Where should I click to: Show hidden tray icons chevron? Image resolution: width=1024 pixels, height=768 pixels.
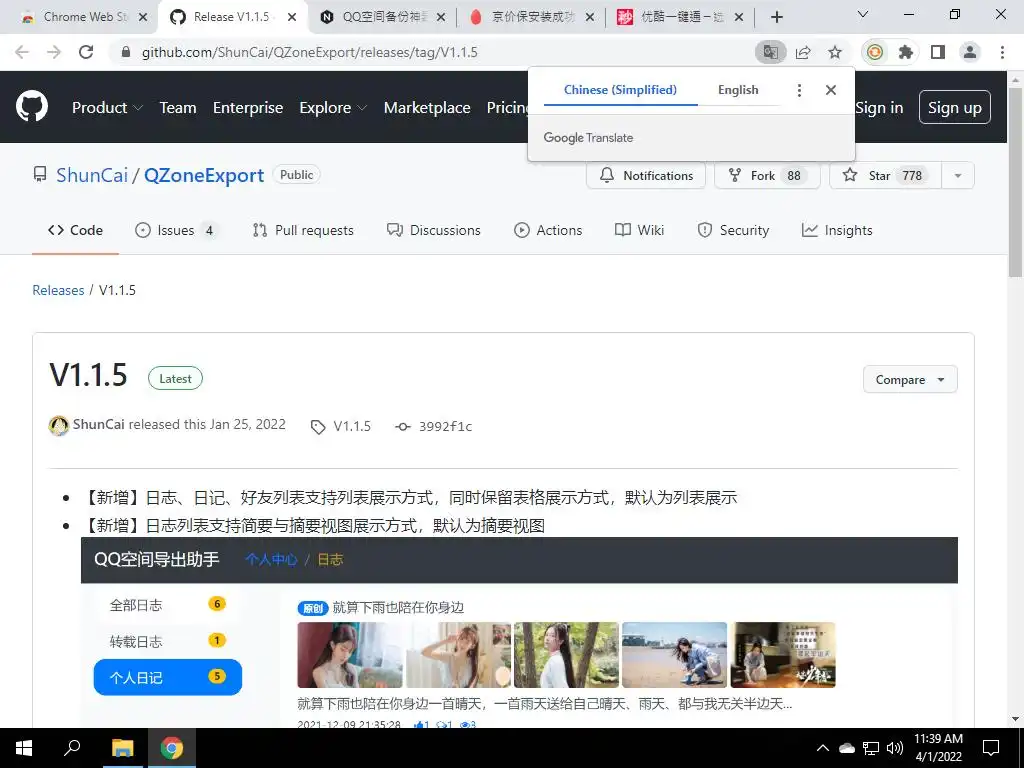(x=823, y=748)
